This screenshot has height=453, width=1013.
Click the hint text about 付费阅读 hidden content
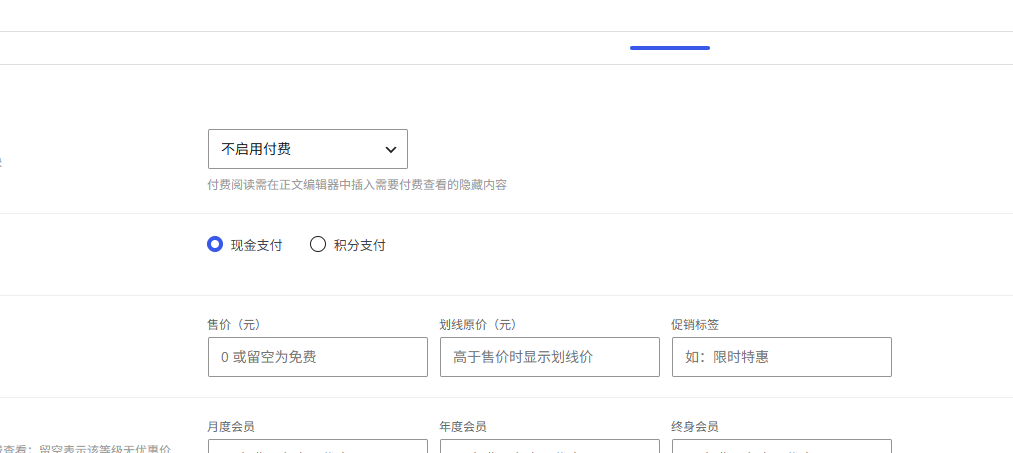coord(357,185)
